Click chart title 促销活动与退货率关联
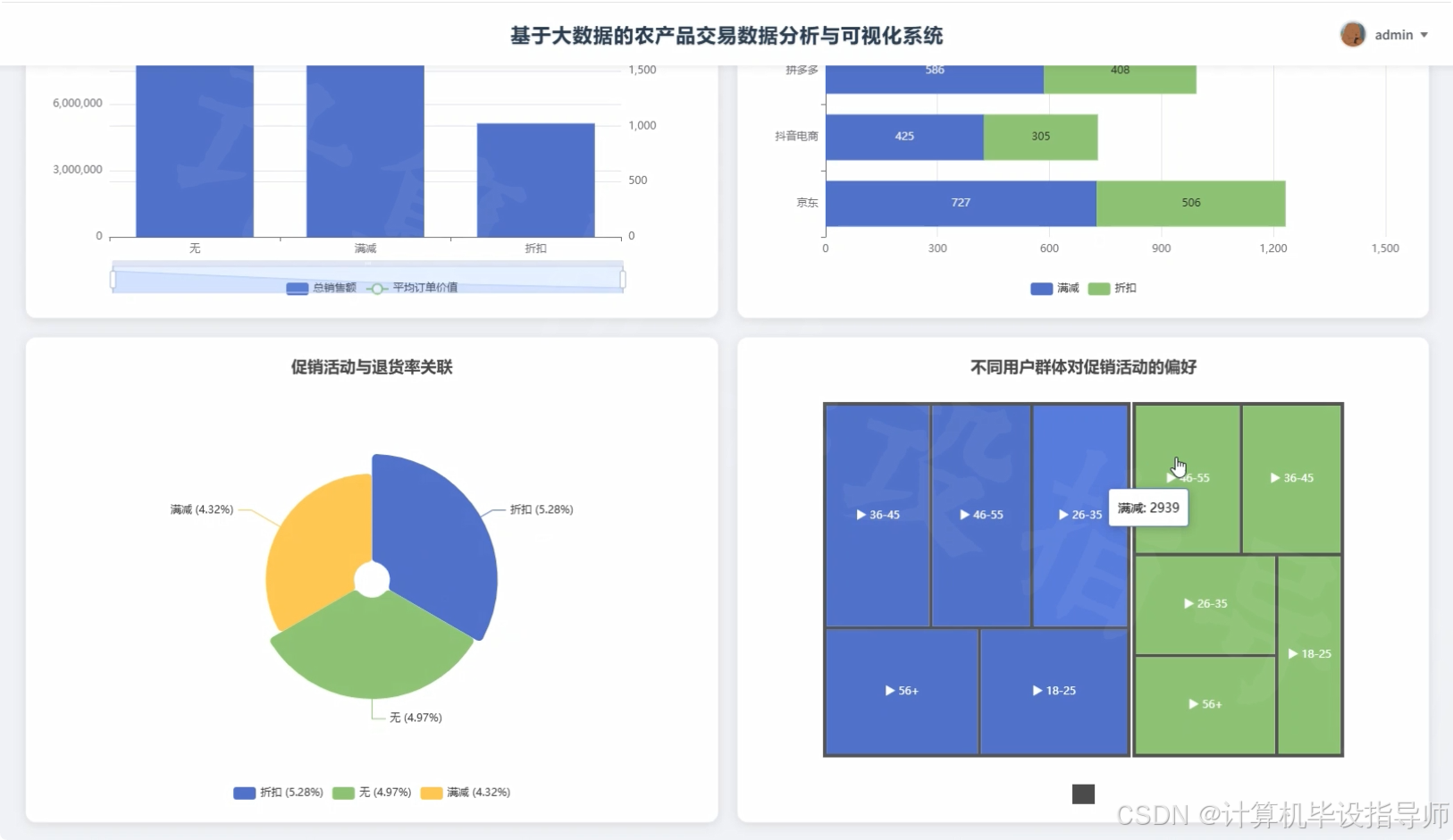The width and height of the screenshot is (1453, 840). click(372, 367)
